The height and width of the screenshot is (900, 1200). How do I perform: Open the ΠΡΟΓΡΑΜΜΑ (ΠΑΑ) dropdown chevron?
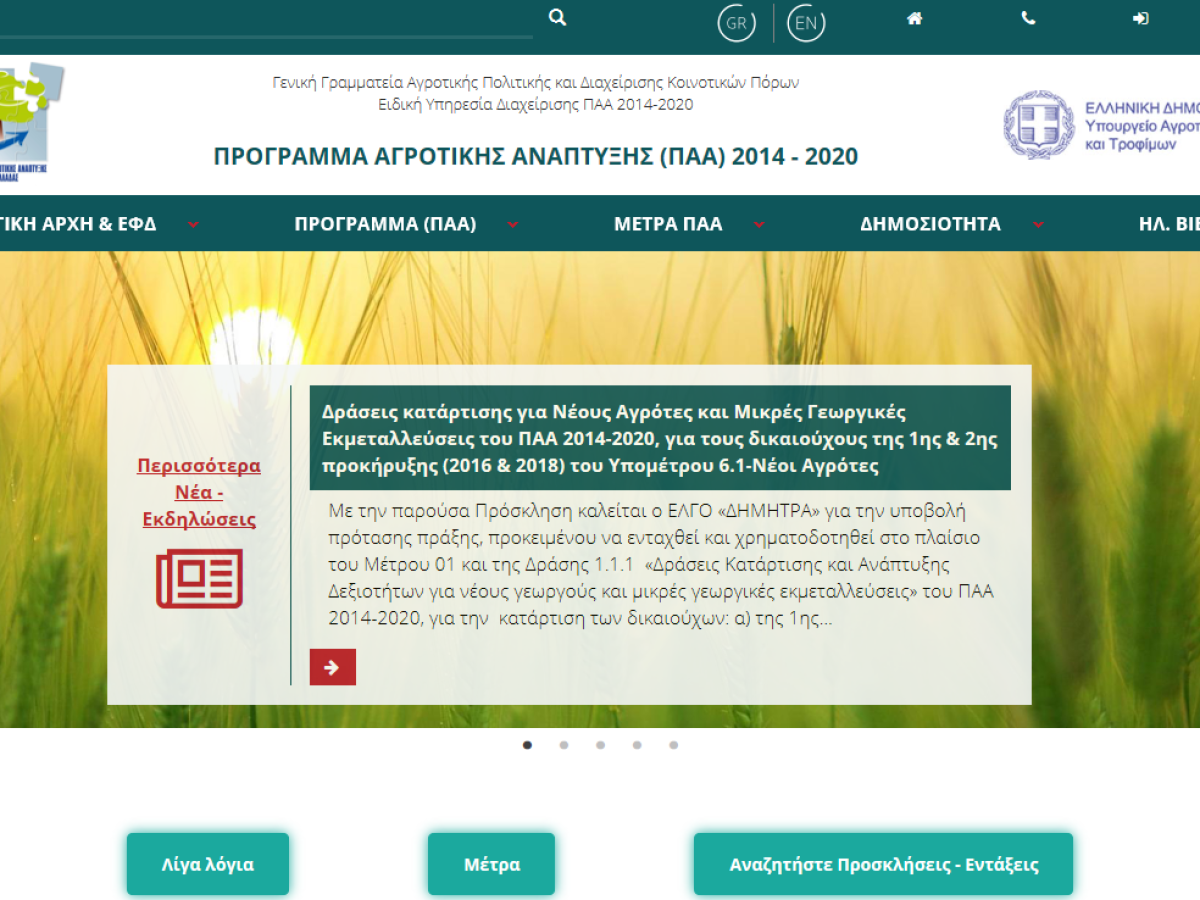coord(513,226)
